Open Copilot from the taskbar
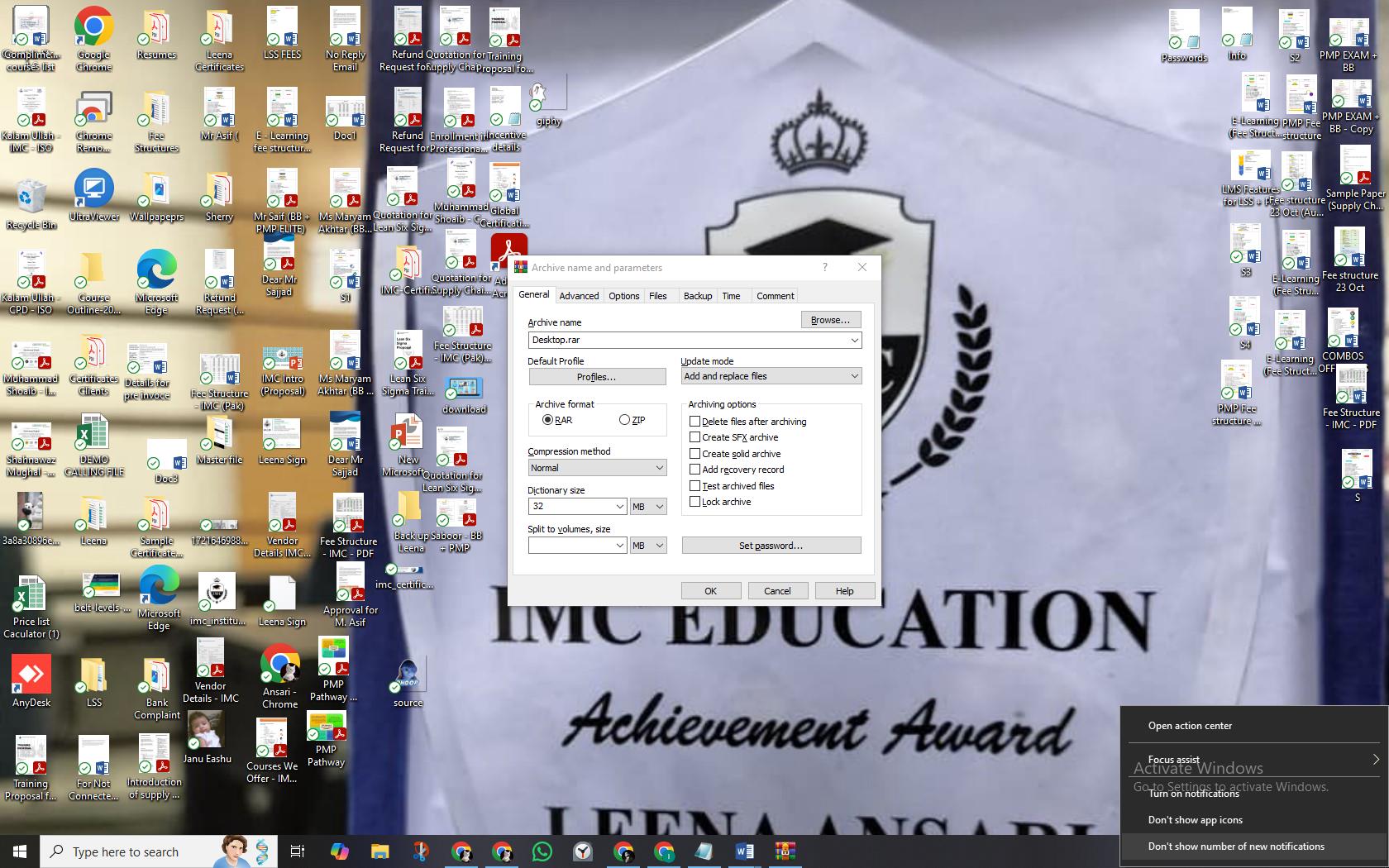This screenshot has width=1389, height=868. 339,851
